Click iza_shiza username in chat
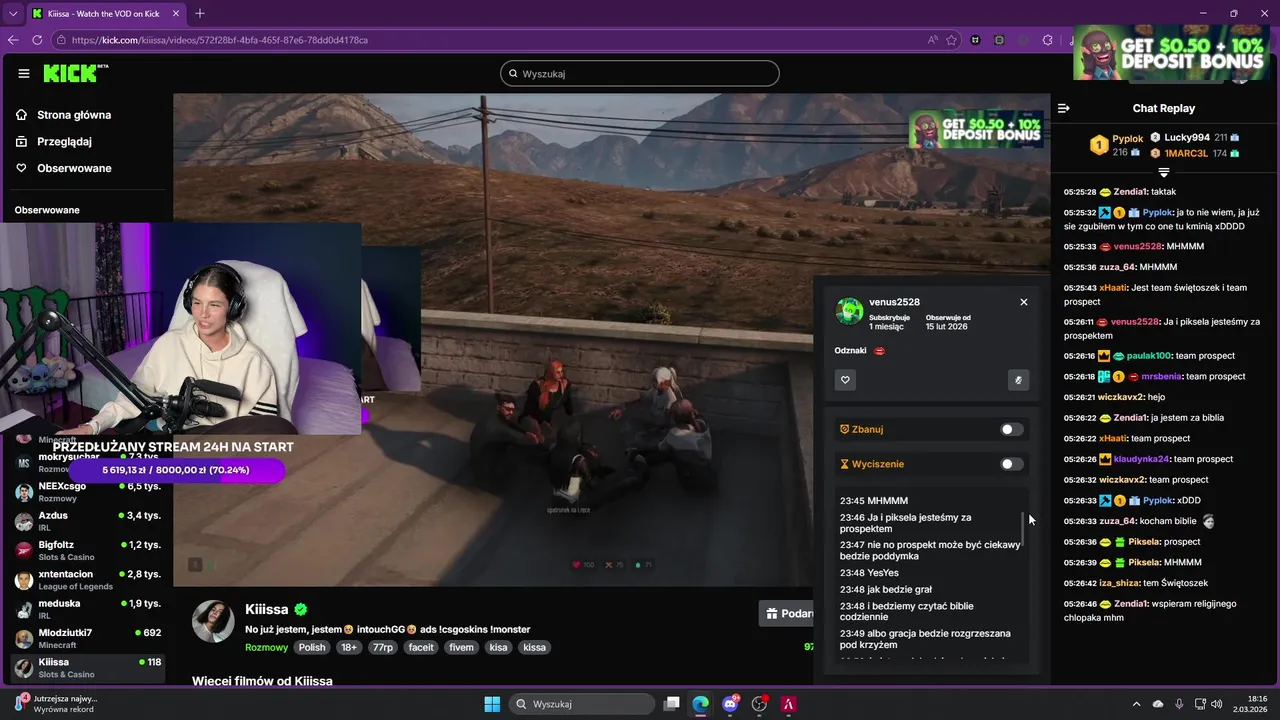The height and width of the screenshot is (720, 1280). tap(1119, 583)
